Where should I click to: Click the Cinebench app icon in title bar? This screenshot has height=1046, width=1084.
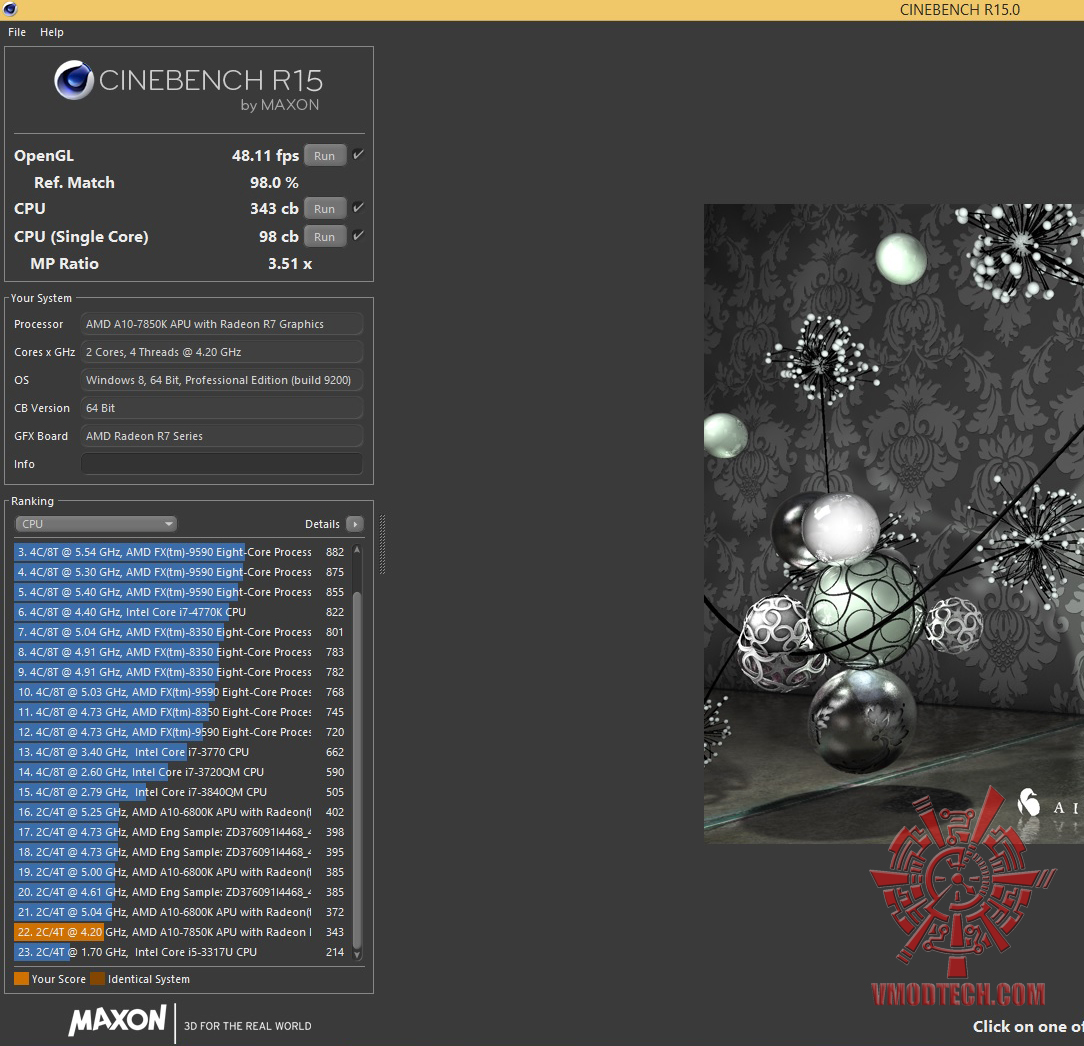10,9
